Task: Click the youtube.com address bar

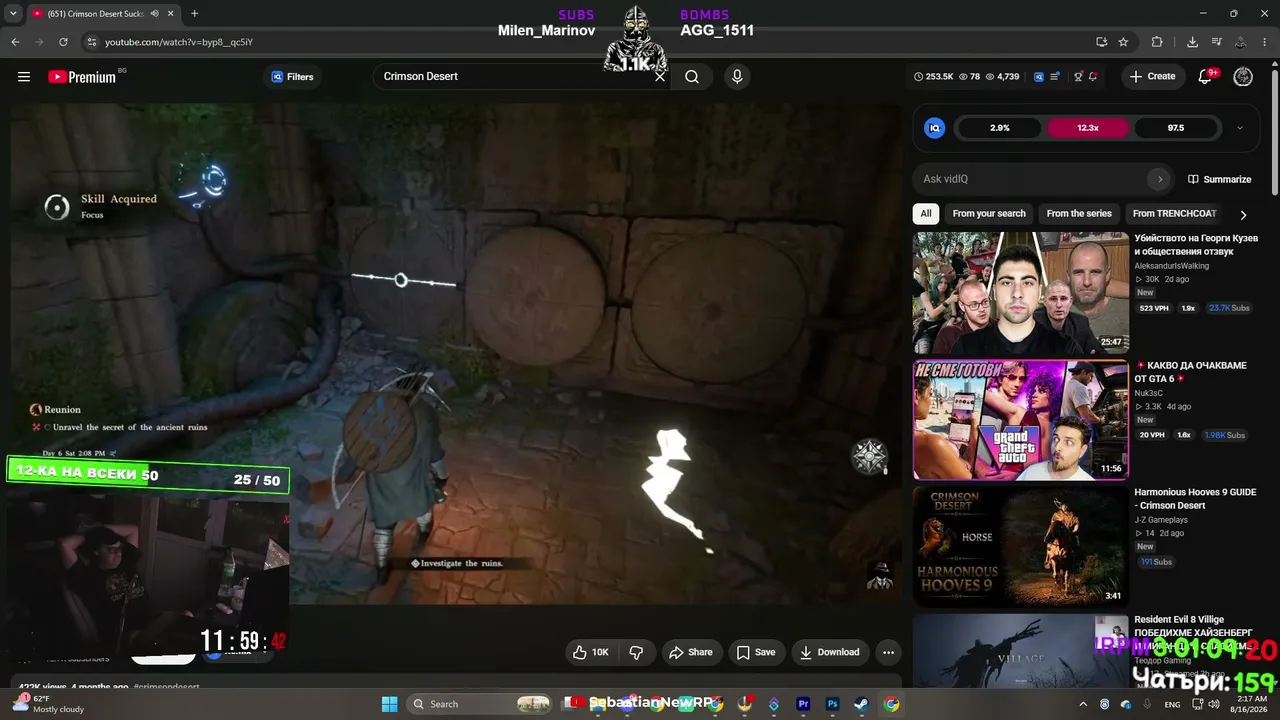Action: (x=590, y=42)
